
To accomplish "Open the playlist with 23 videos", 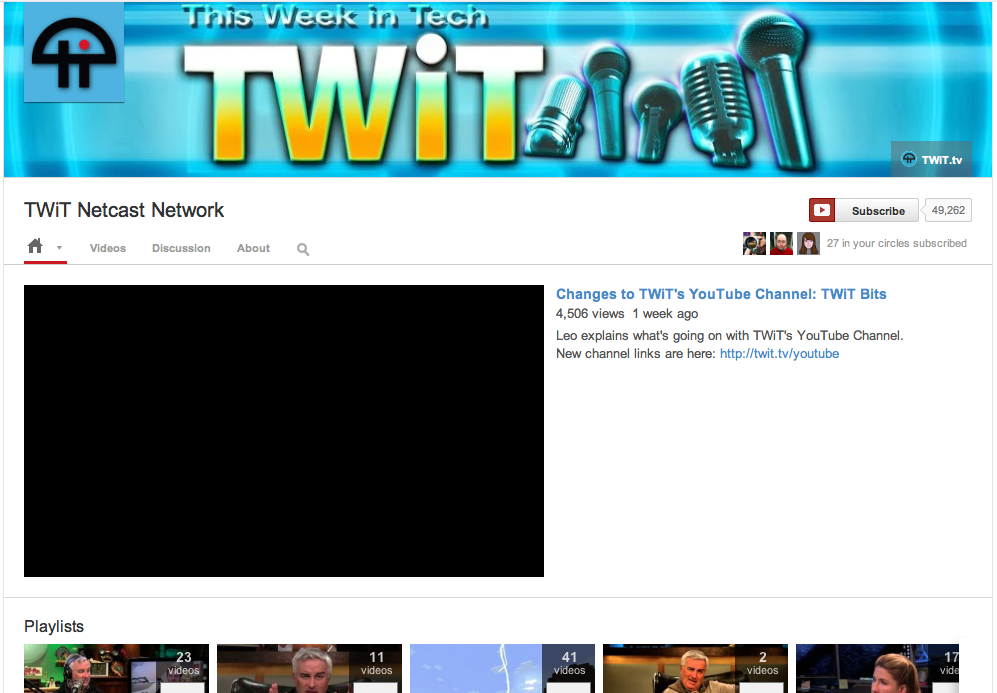I will (116, 668).
